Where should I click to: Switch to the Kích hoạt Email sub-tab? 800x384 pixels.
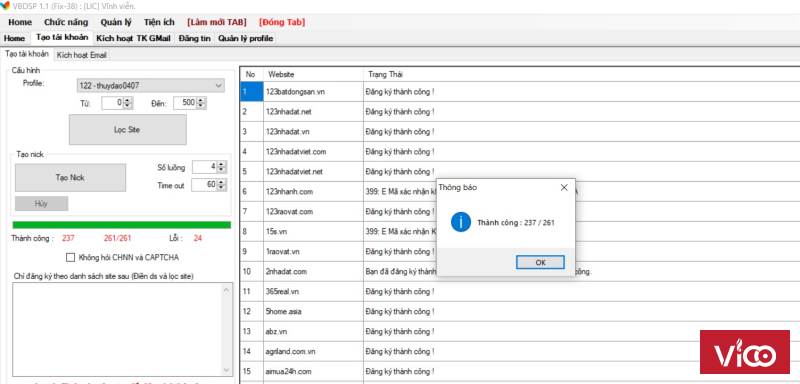click(82, 55)
